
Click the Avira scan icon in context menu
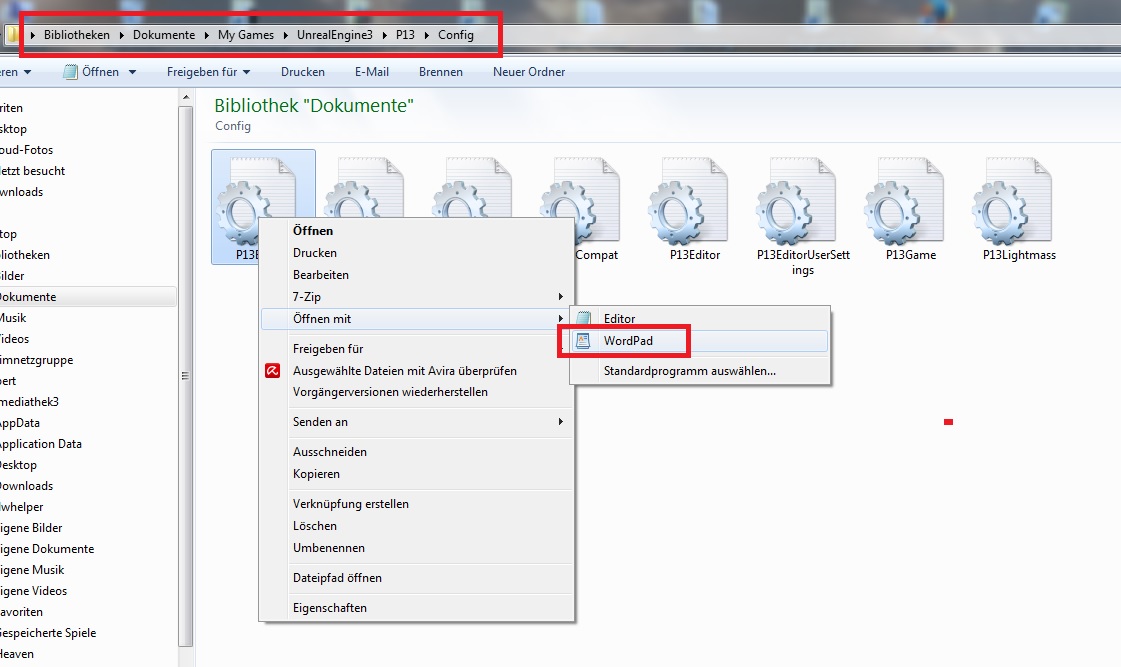[x=272, y=370]
